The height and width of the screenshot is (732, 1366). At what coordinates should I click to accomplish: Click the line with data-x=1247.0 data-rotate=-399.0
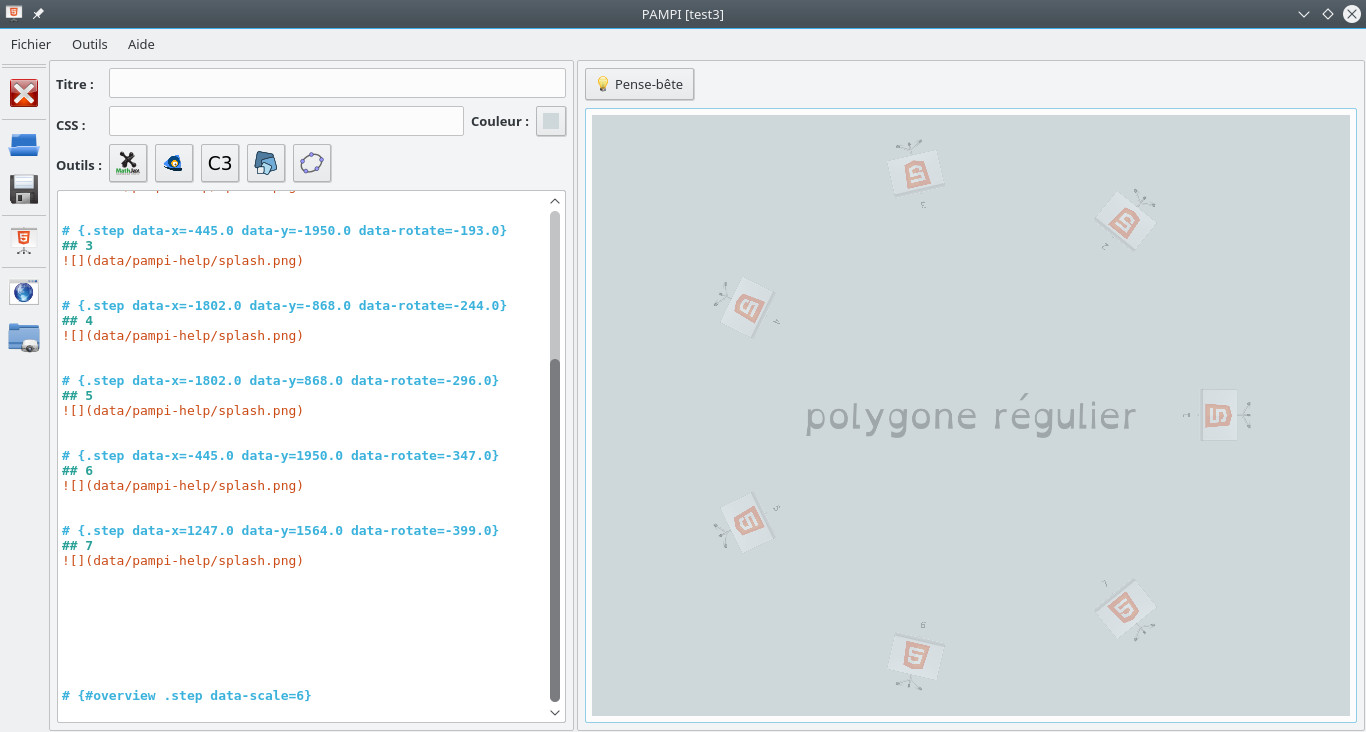(280, 530)
